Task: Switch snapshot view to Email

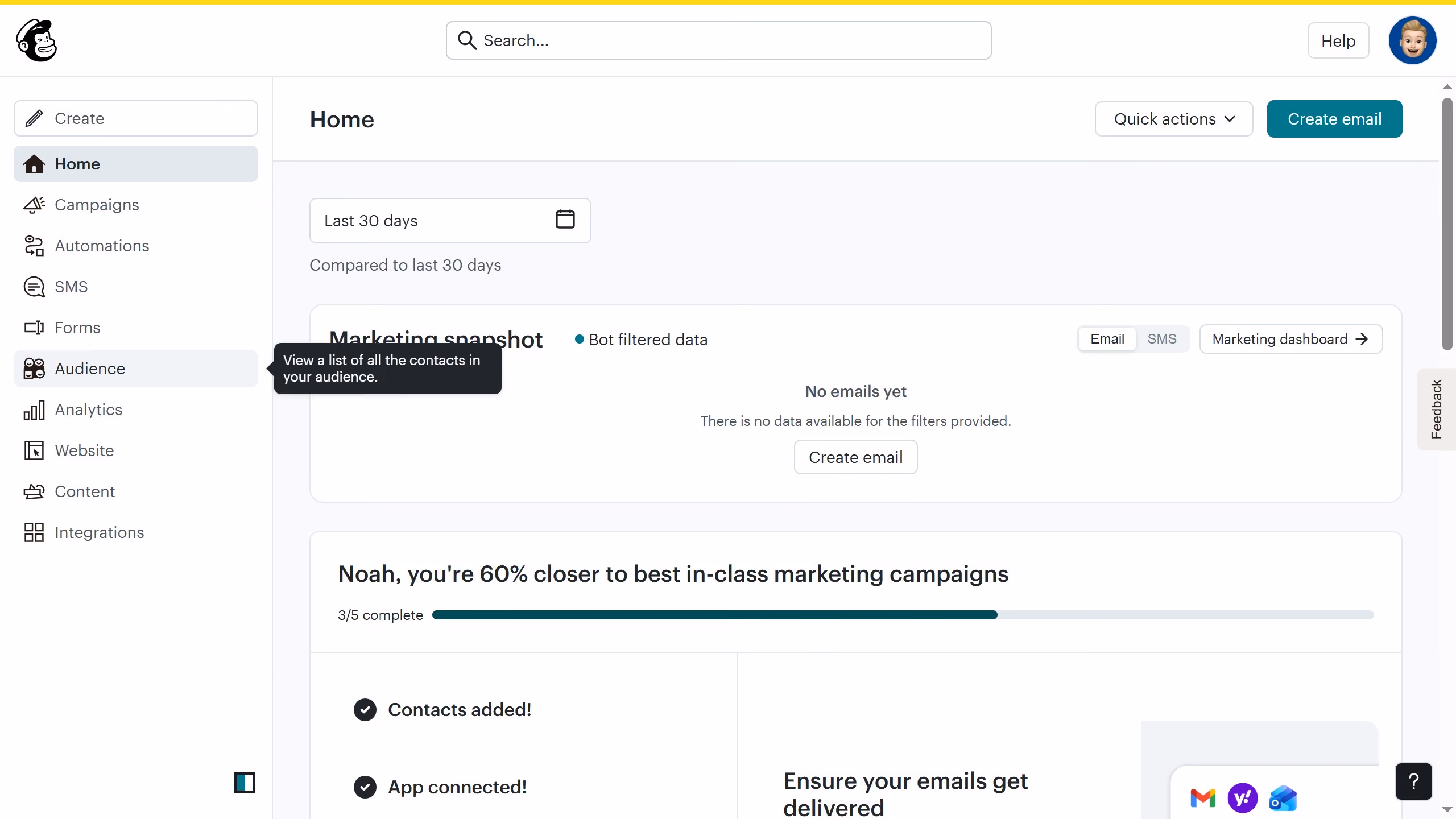Action: point(1107,339)
